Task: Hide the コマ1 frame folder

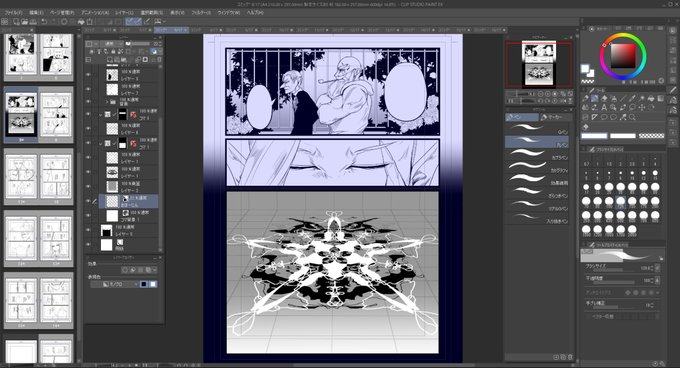Action: [88, 143]
